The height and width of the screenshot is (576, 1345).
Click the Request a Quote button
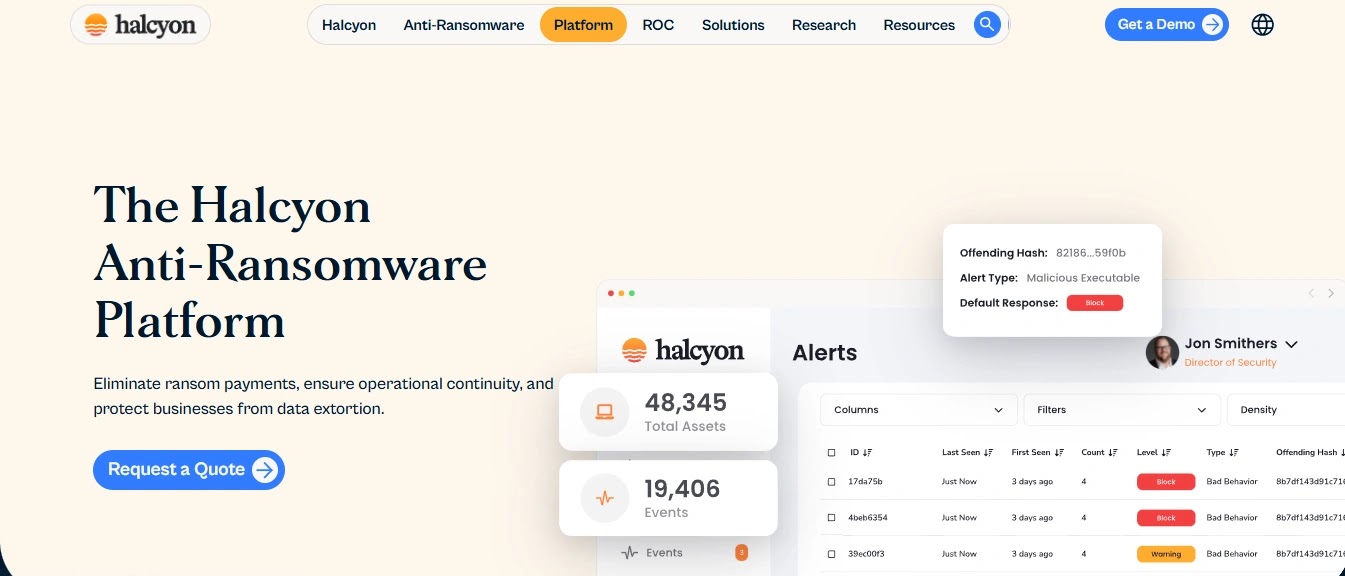(x=189, y=470)
